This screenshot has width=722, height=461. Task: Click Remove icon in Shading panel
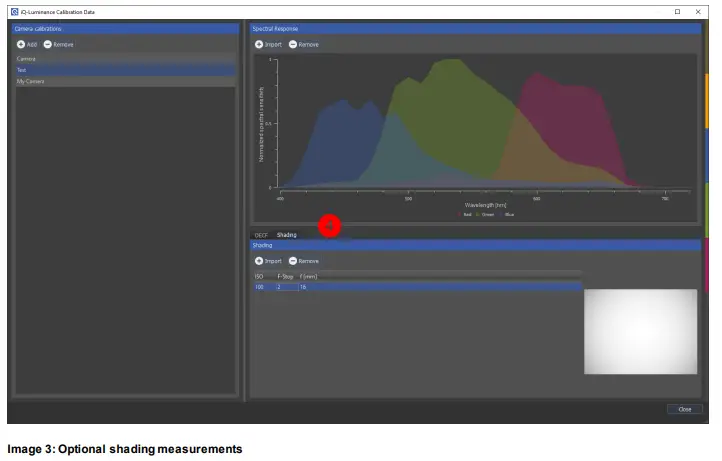(x=293, y=261)
